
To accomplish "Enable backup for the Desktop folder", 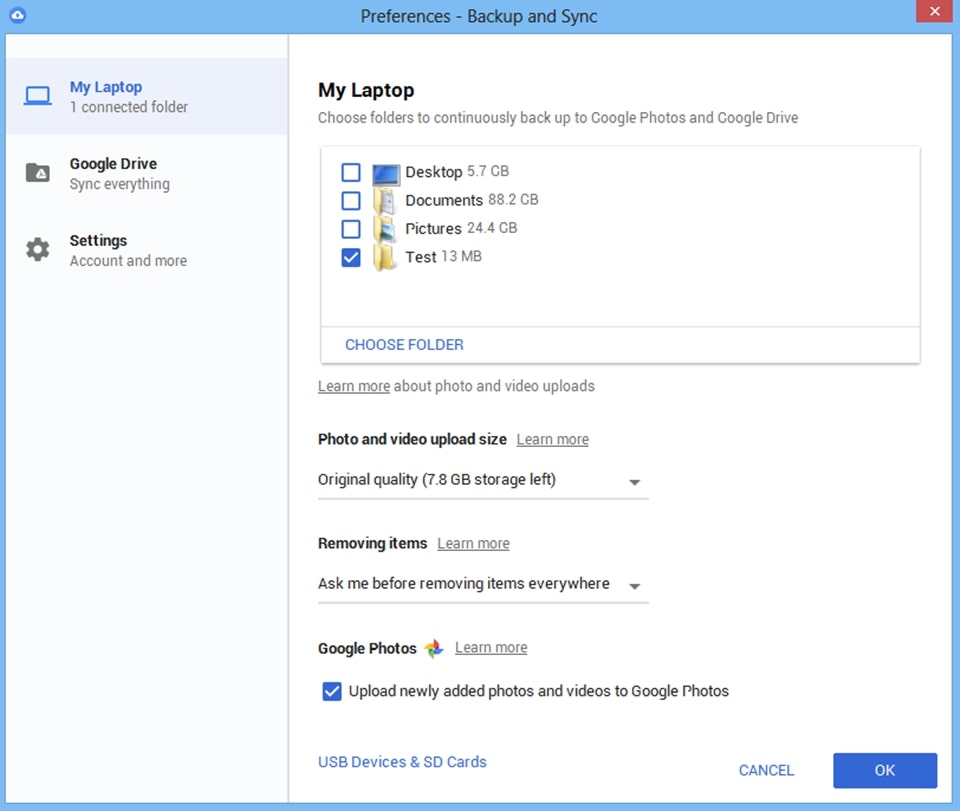I will (351, 171).
